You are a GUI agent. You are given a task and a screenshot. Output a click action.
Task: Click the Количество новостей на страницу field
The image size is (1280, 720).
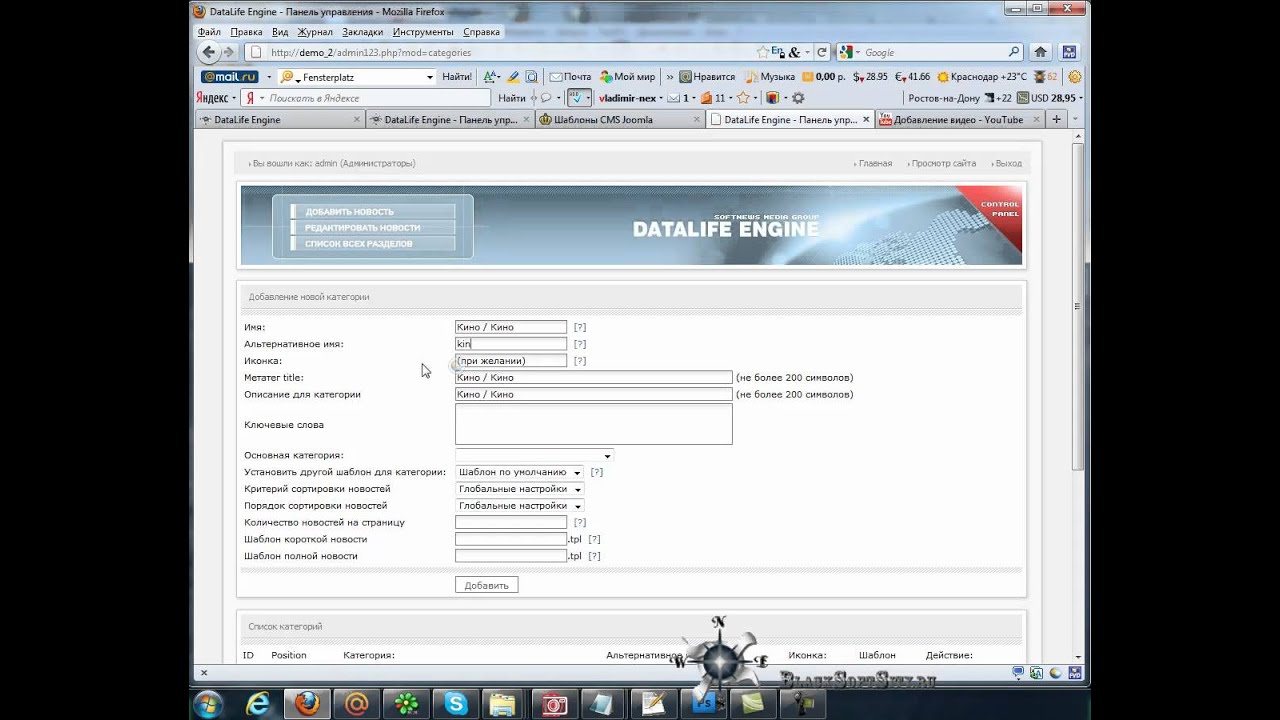511,522
